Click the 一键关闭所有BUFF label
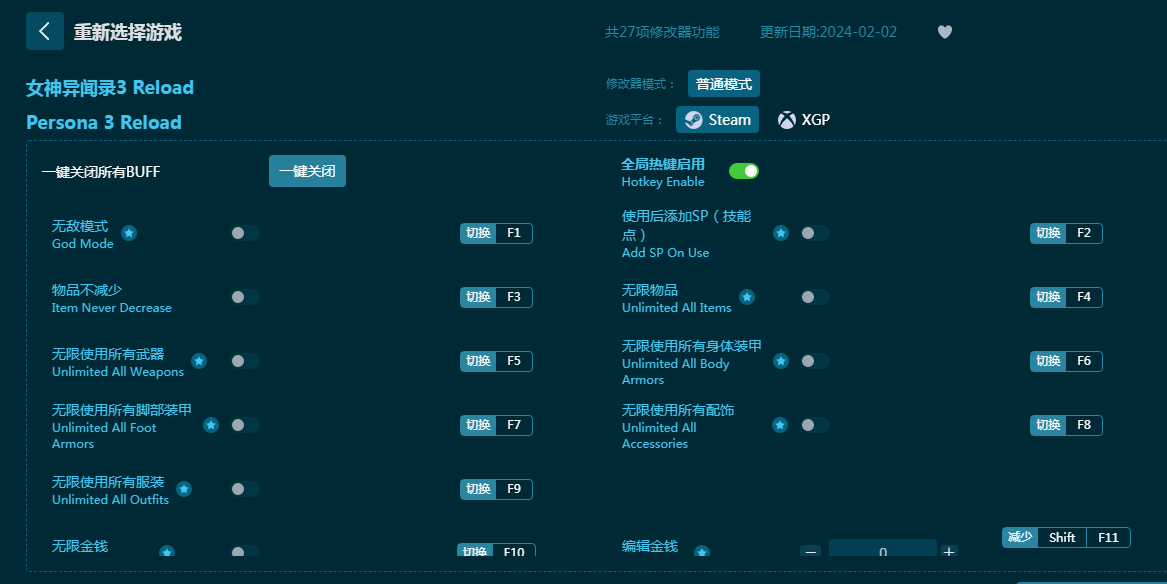 (x=101, y=172)
